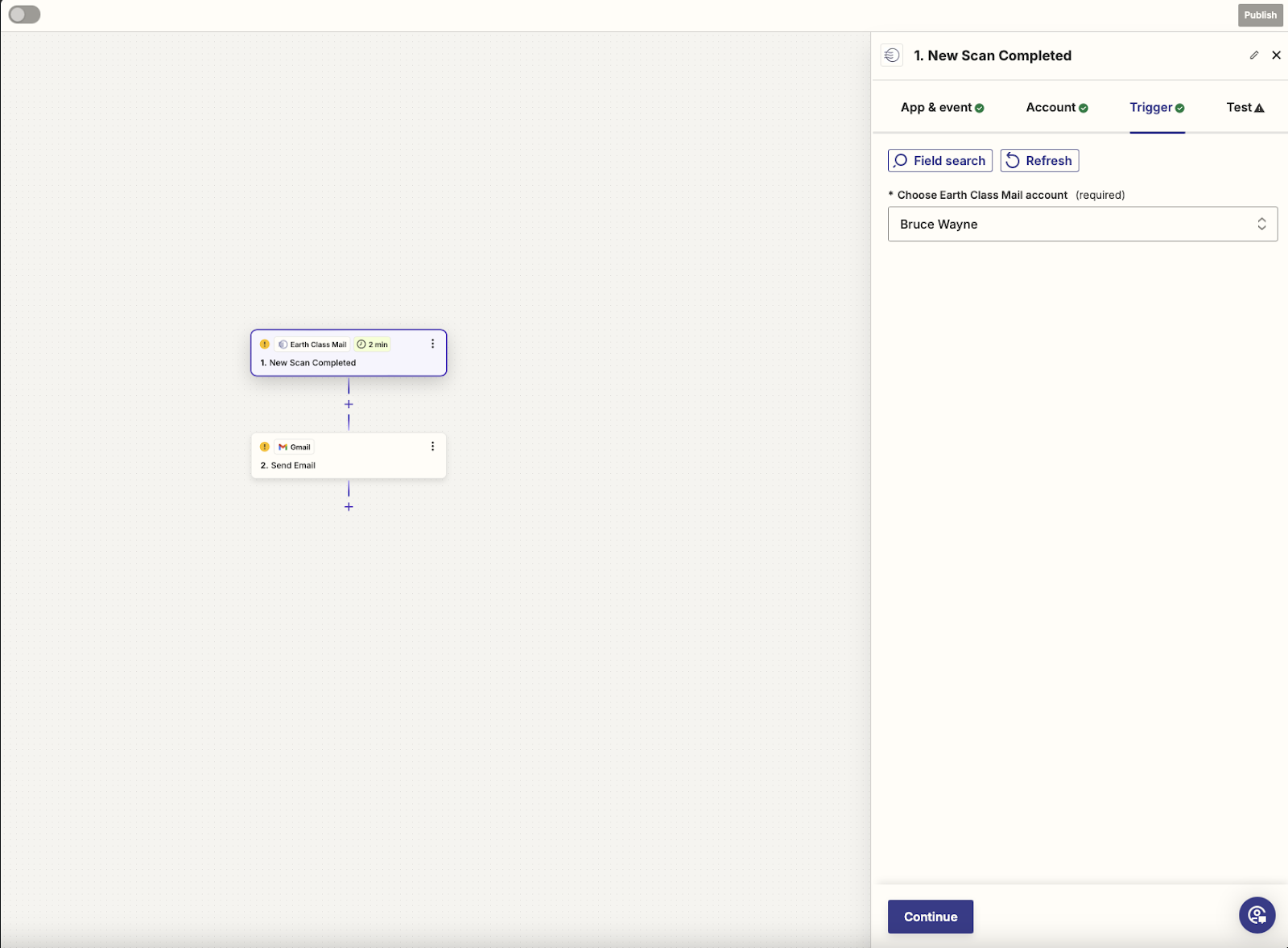Click 'Choose Earth Class Mail account' label
The width and height of the screenshot is (1288, 948).
coord(982,196)
